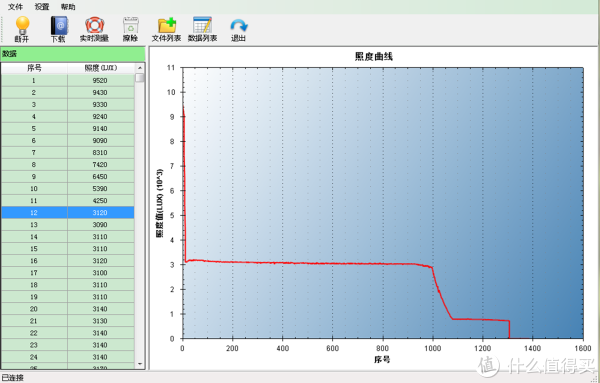600x383 pixels.
Task: Select row 24 with value 3140
Action: 68,357
